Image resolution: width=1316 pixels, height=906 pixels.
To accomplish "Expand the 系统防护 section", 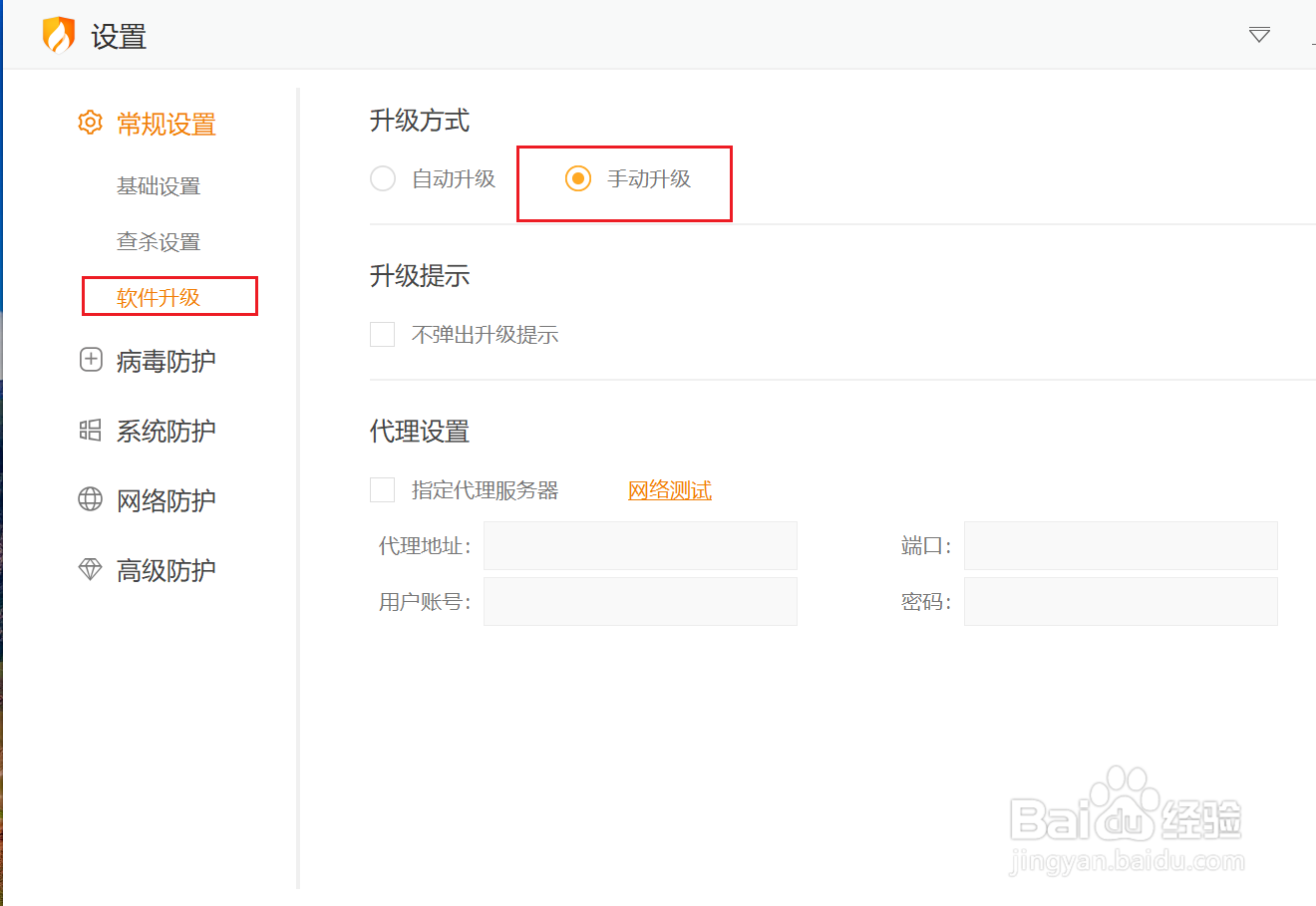I will click(165, 431).
